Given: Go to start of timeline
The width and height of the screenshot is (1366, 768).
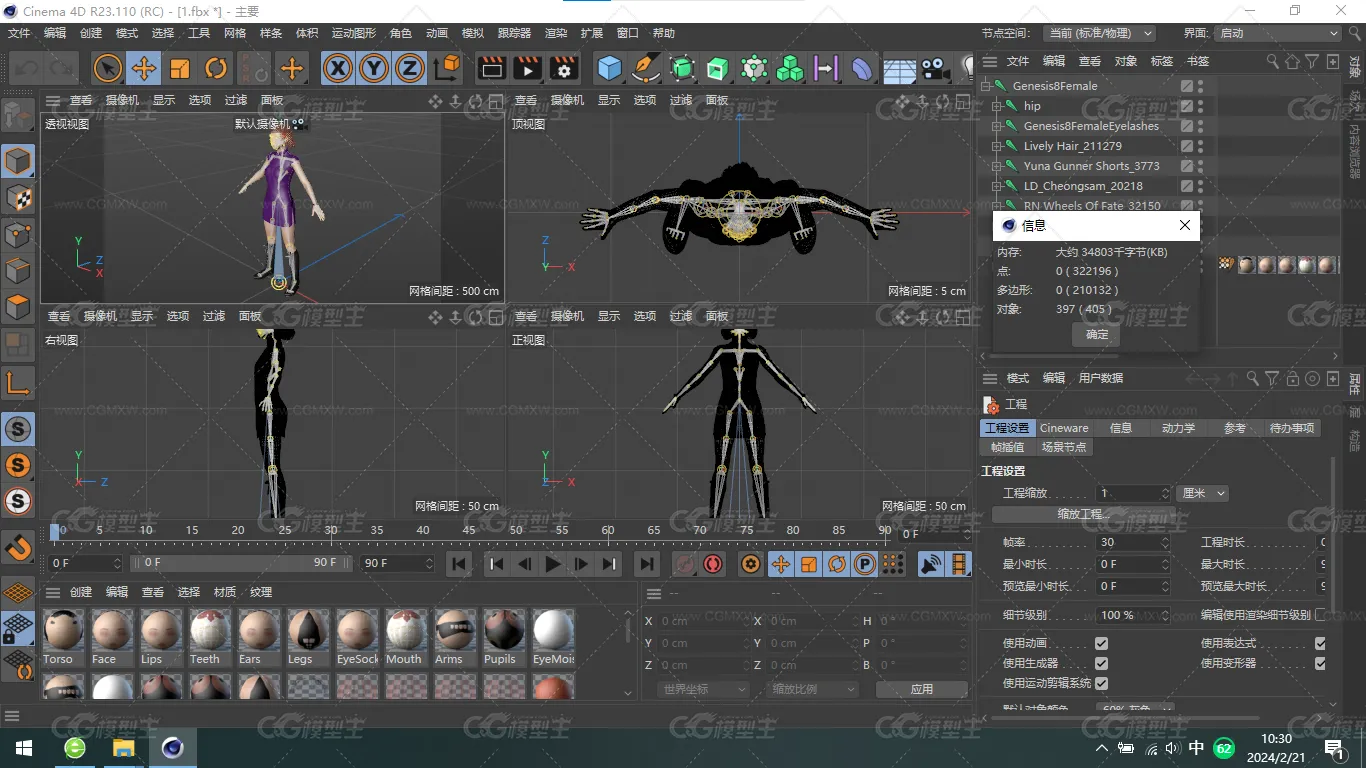Looking at the screenshot, I should pos(459,564).
